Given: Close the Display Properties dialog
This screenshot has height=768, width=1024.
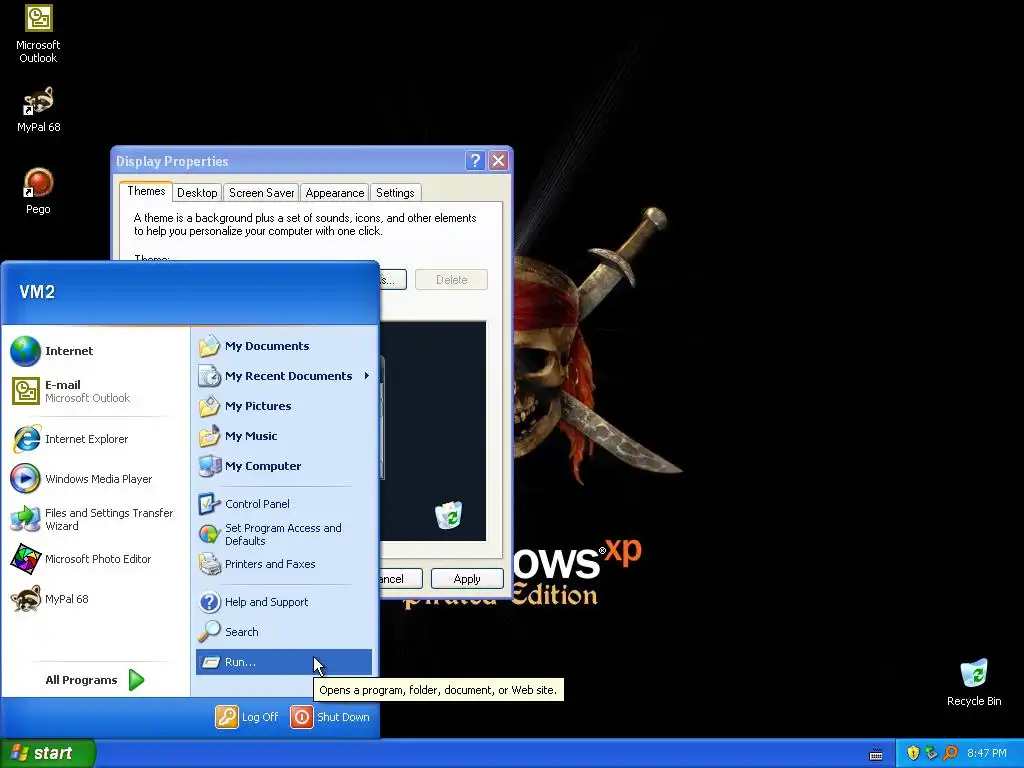Looking at the screenshot, I should coord(498,161).
